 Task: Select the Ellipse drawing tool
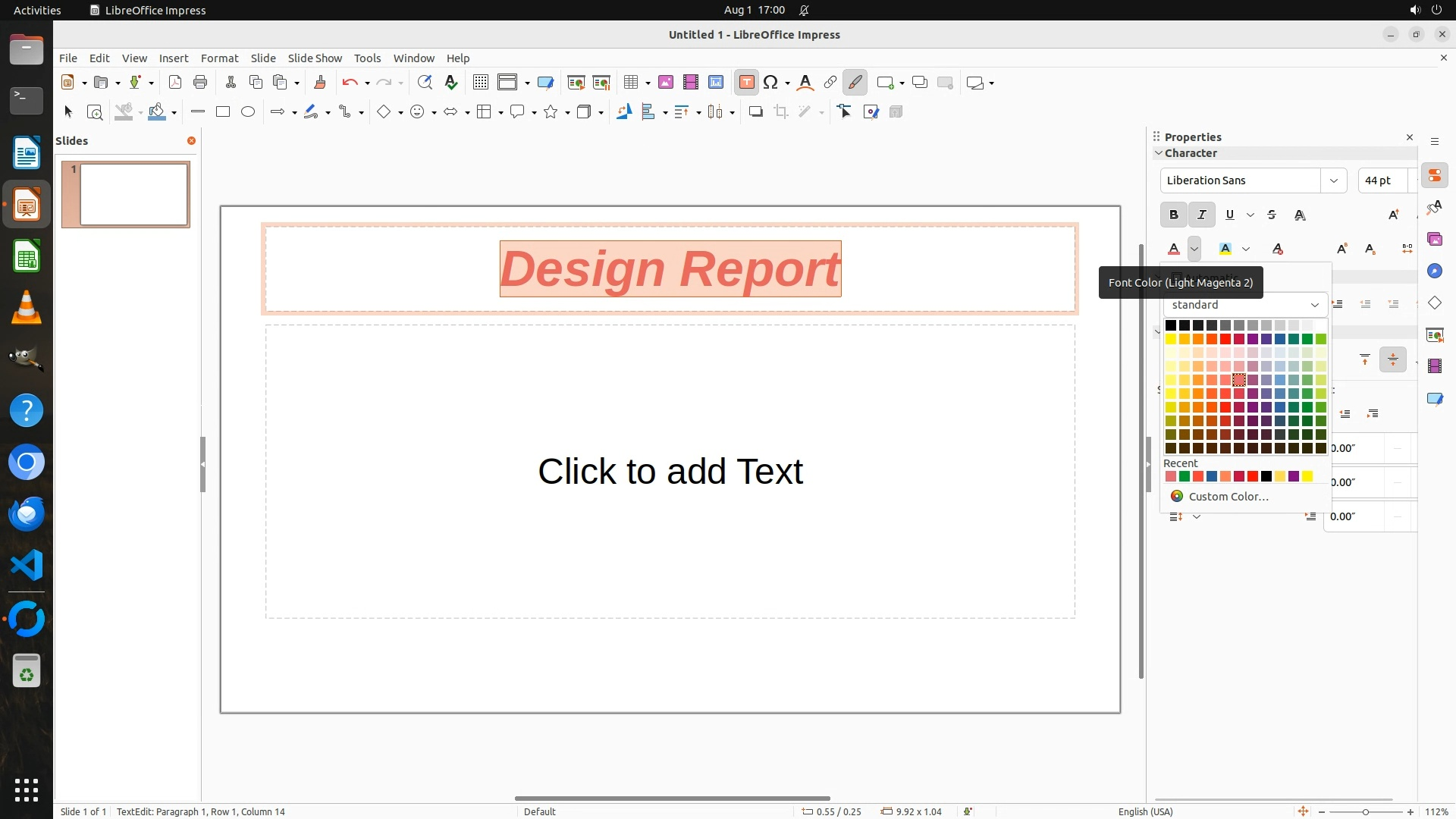click(x=248, y=112)
